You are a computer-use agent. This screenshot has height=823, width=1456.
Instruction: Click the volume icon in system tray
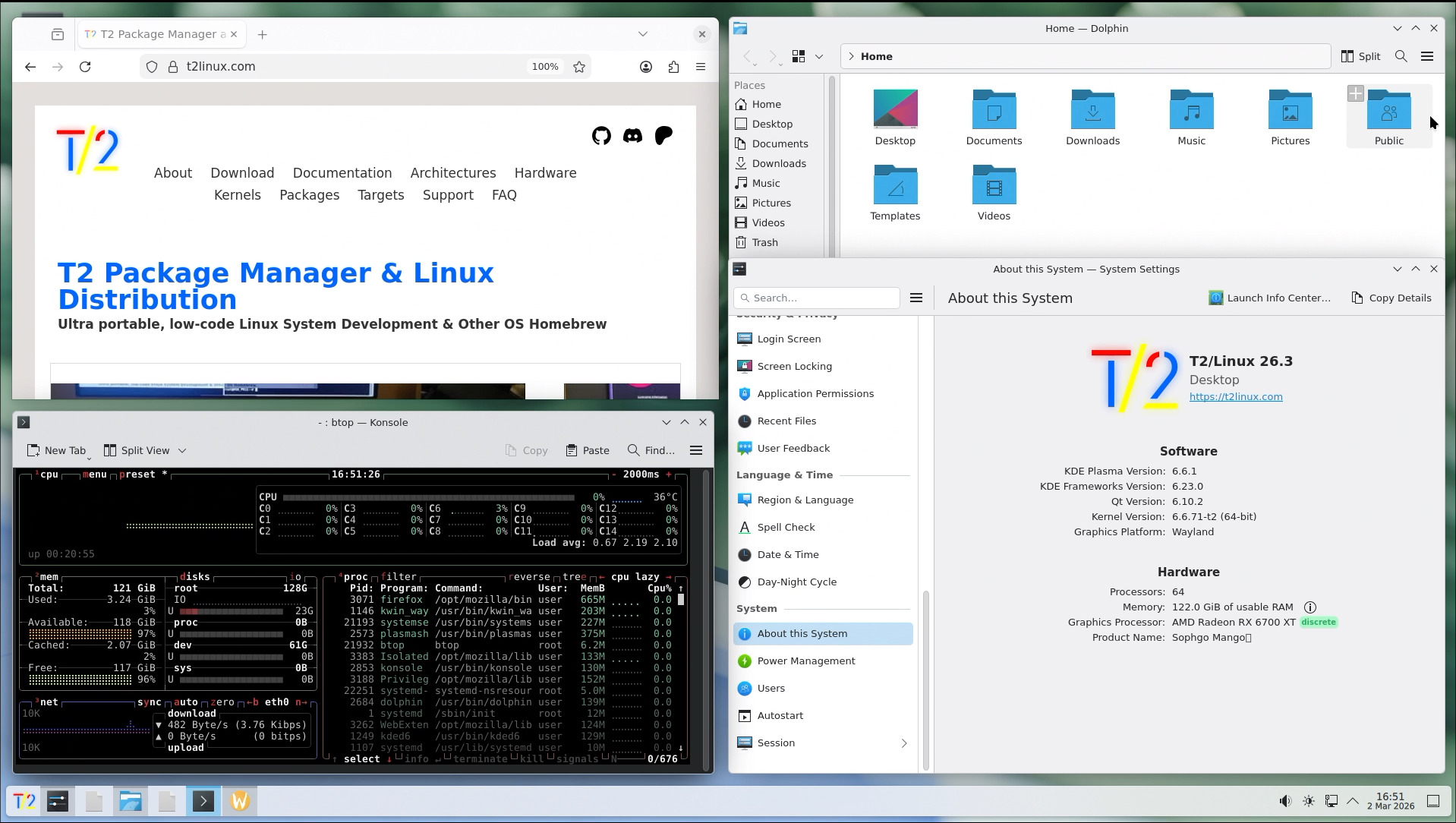[x=1284, y=801]
